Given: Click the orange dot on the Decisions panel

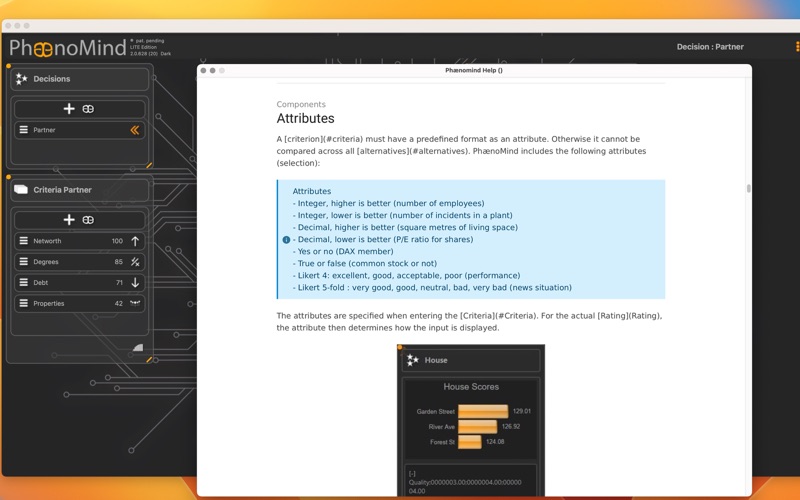Looking at the screenshot, I should (x=9, y=66).
